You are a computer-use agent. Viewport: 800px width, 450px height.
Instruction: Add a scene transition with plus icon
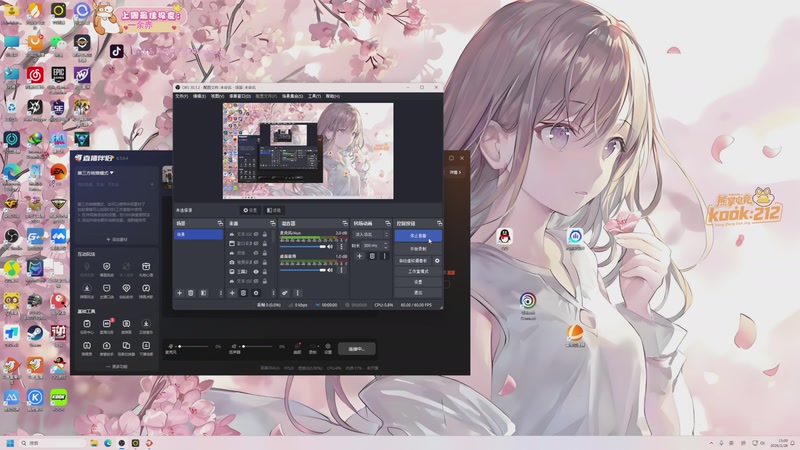click(359, 256)
